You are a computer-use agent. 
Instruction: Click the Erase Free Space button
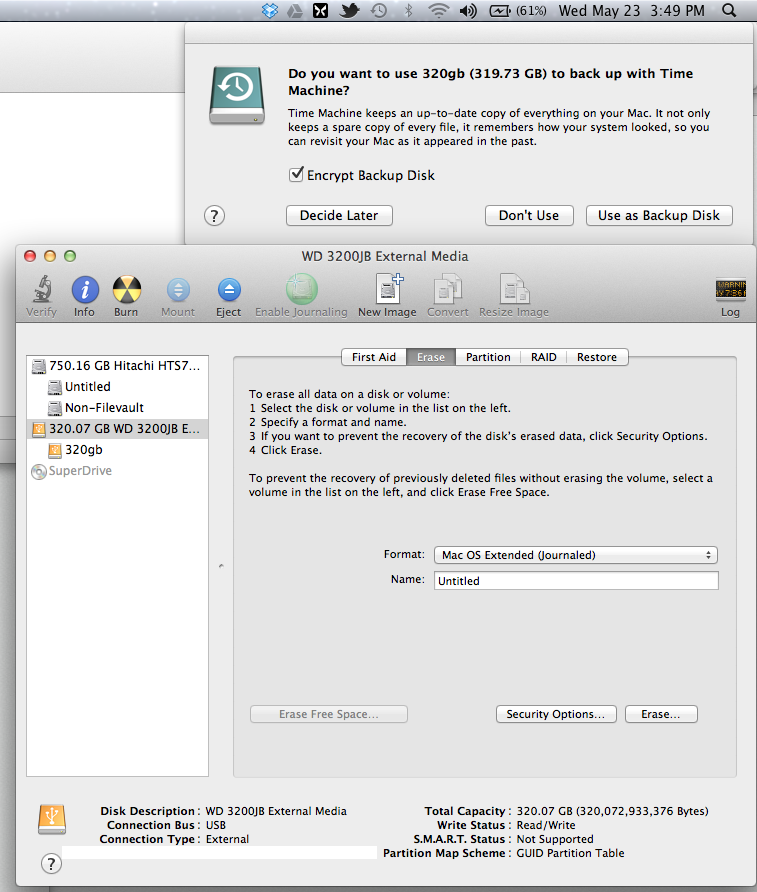(x=329, y=714)
